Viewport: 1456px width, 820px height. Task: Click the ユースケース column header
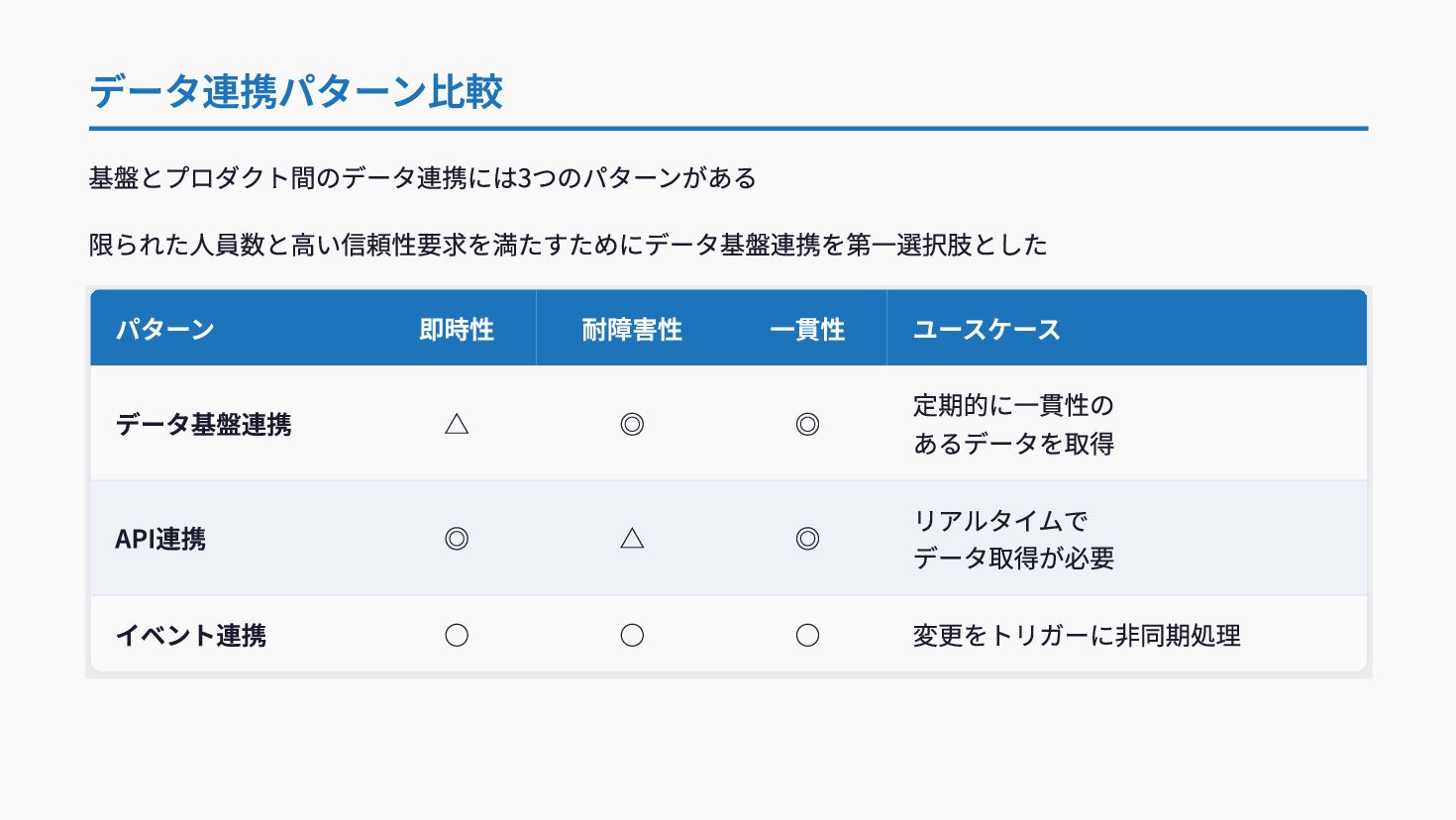coord(987,329)
